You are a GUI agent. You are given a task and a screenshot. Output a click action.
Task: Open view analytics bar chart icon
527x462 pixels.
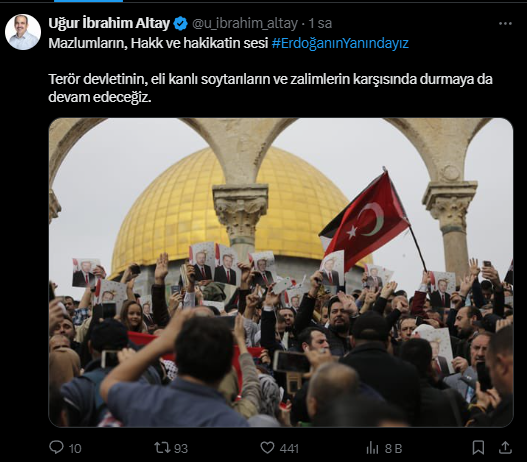click(x=372, y=448)
